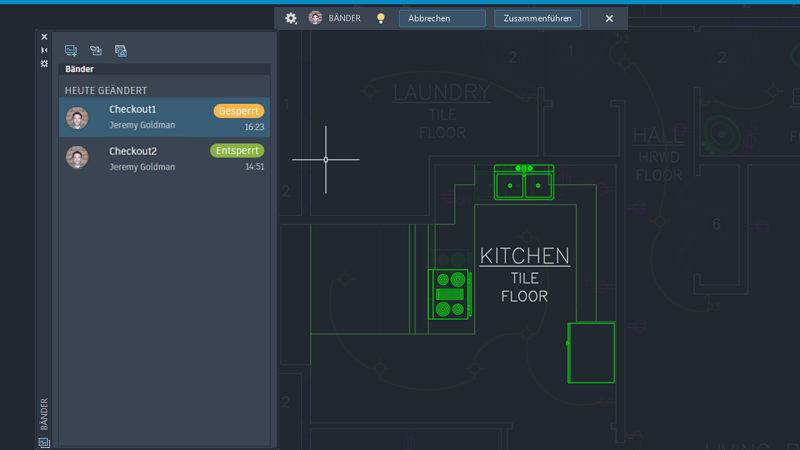800x450 pixels.
Task: Select the Checkout2 trace entry
Action: pos(164,158)
